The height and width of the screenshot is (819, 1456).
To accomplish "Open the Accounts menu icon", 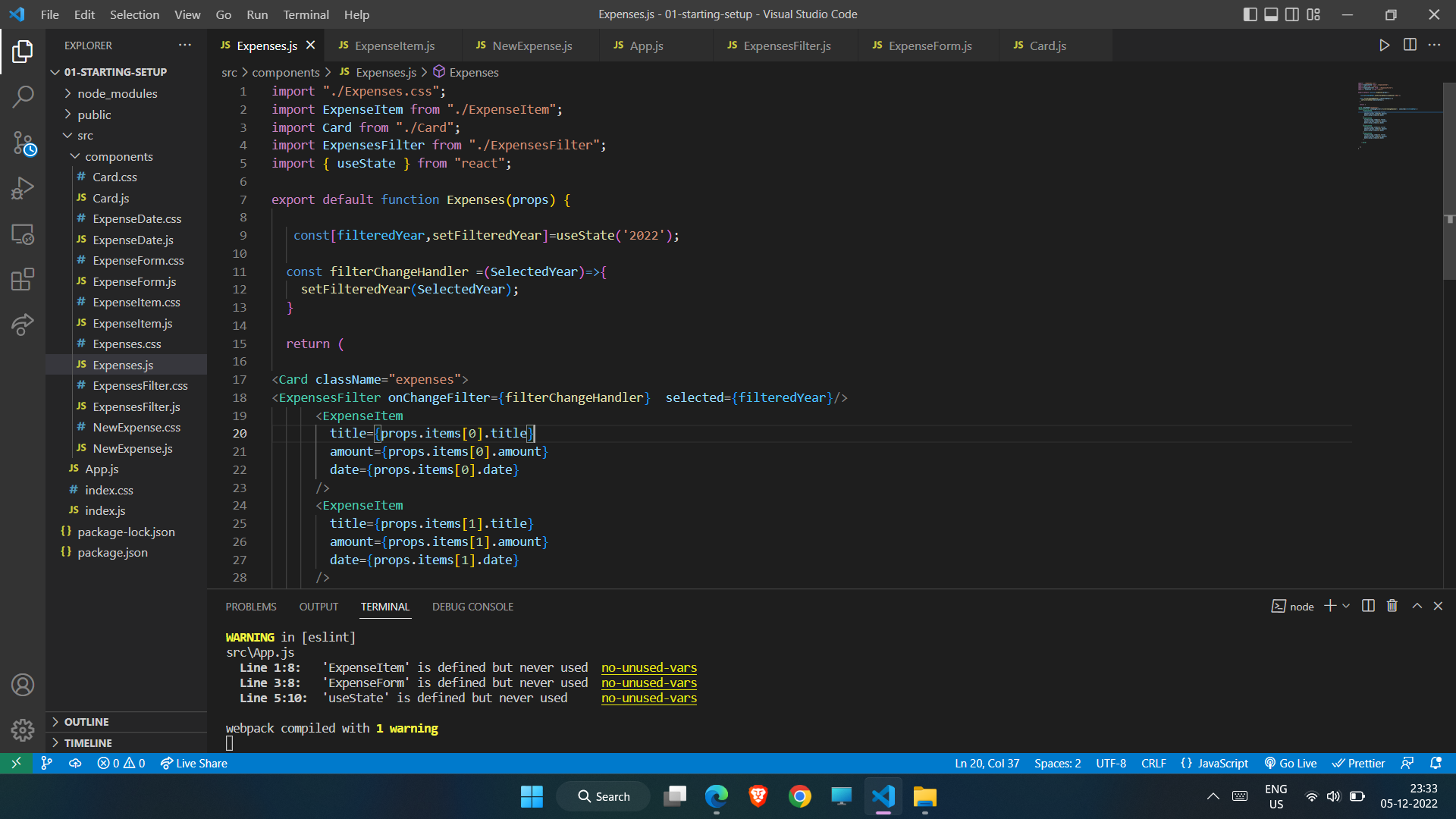I will pyautogui.click(x=23, y=685).
